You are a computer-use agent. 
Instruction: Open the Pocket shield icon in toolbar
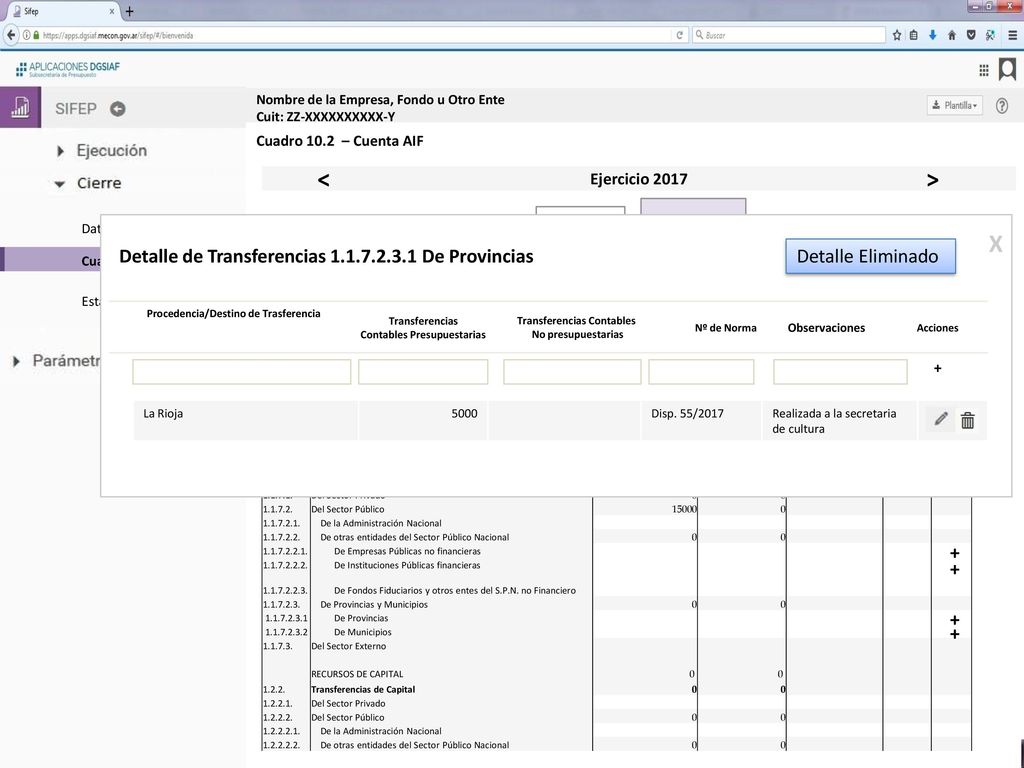point(971,35)
